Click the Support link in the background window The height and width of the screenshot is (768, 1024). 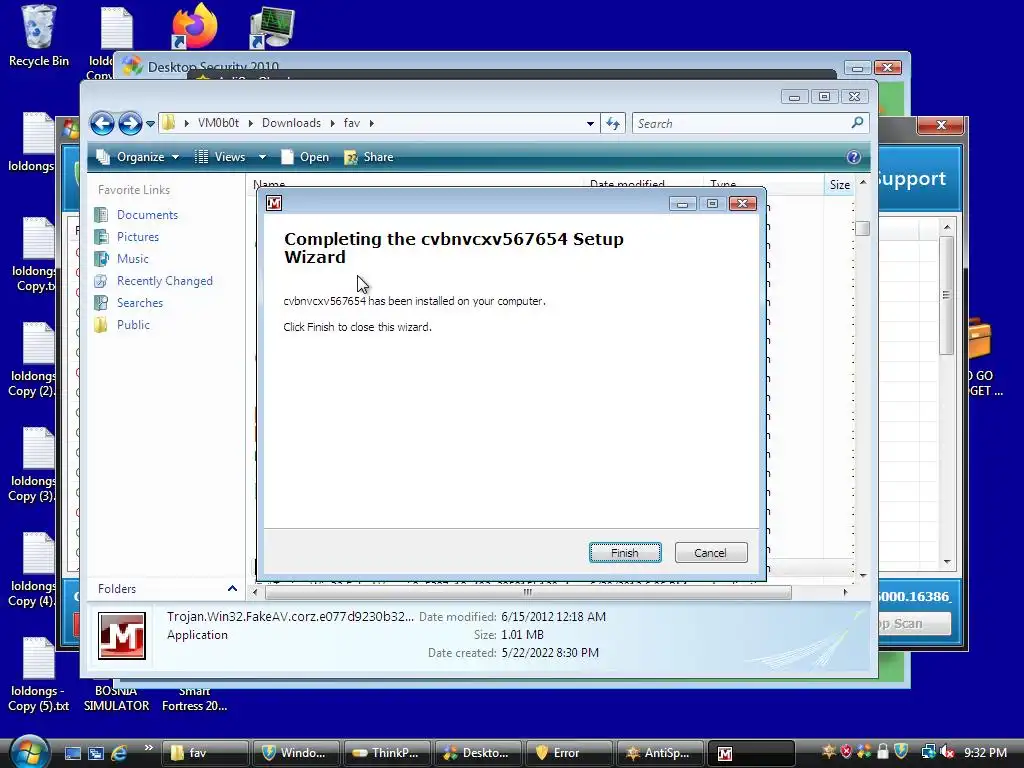912,178
